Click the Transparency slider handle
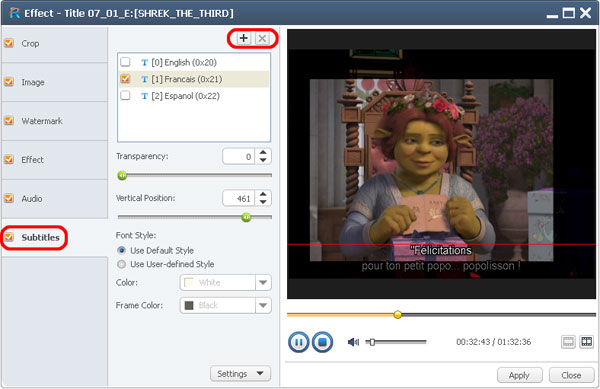Image resolution: width=600 pixels, height=389 pixels. point(122,175)
